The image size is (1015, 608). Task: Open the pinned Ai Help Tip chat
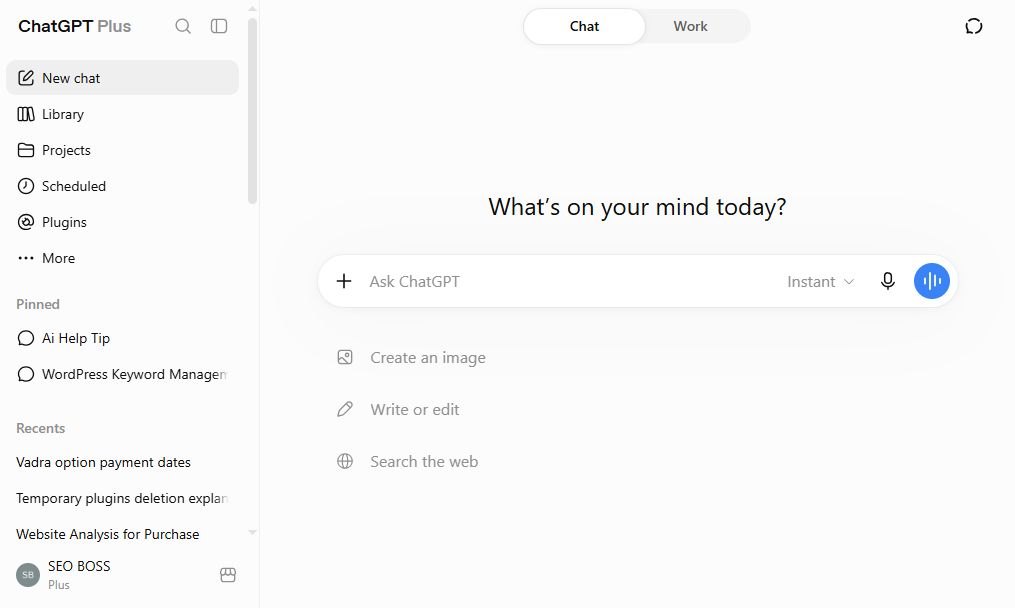pos(122,338)
